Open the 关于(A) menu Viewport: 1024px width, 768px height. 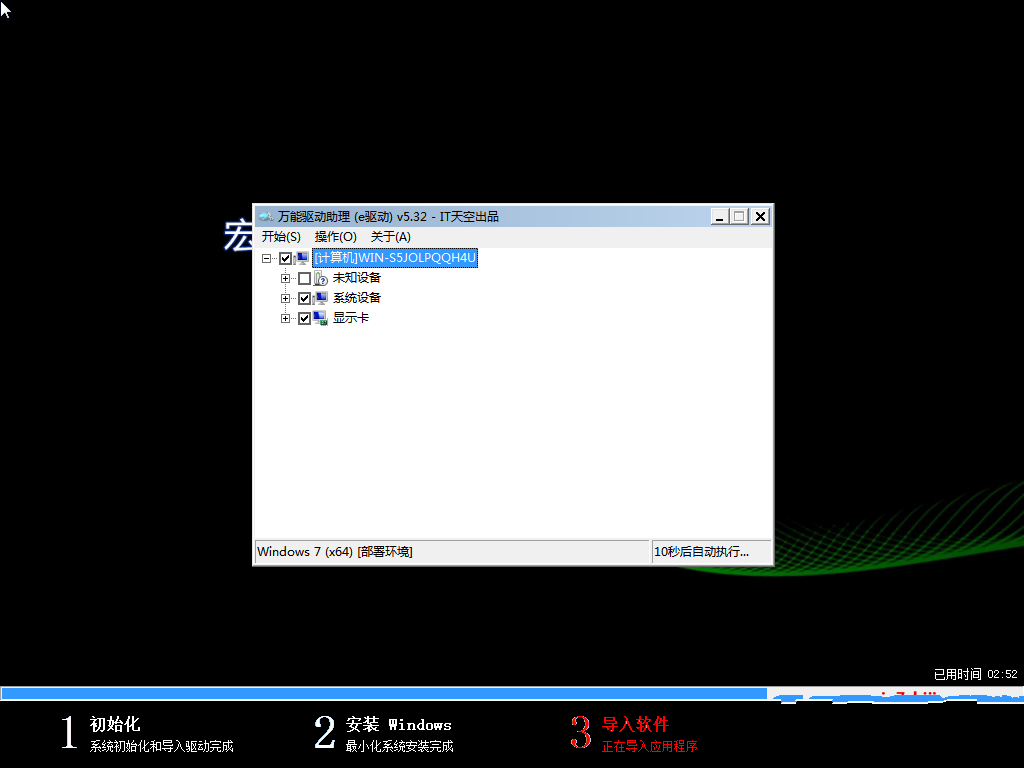pos(391,236)
